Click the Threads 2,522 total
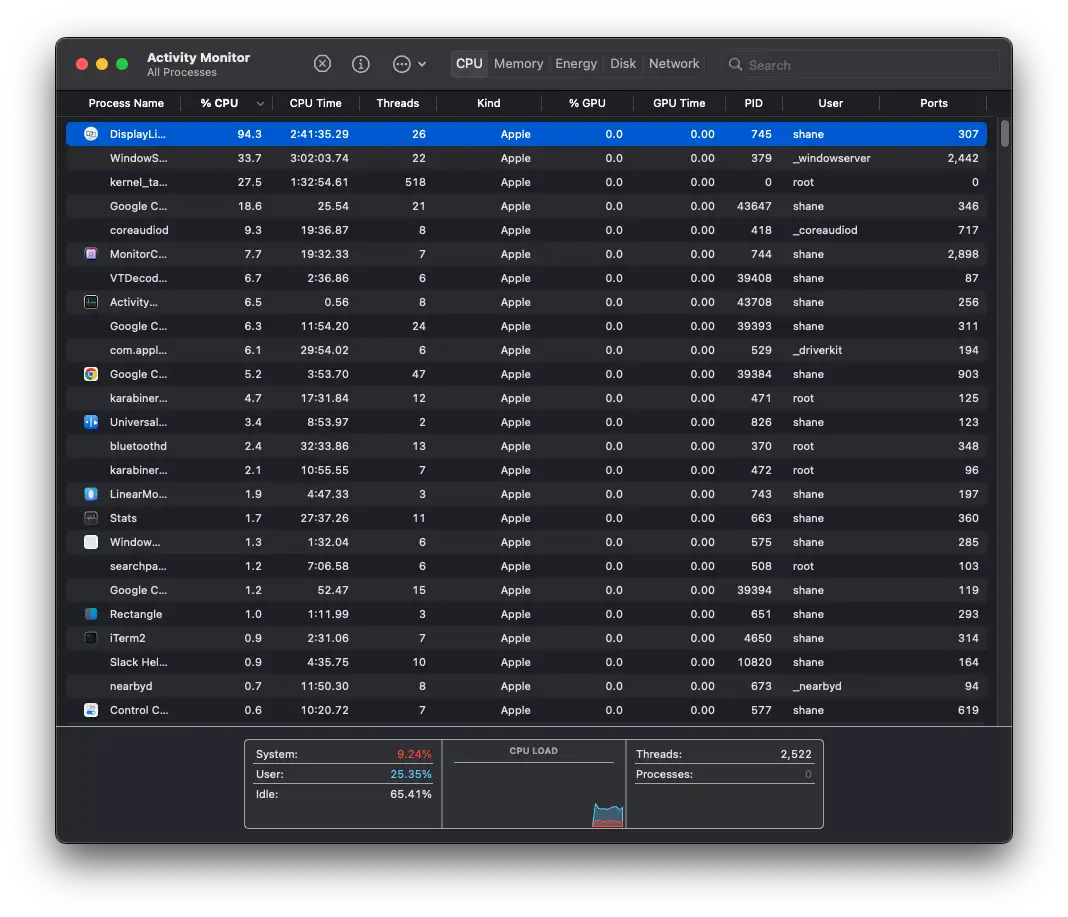1068x917 pixels. [x=796, y=754]
